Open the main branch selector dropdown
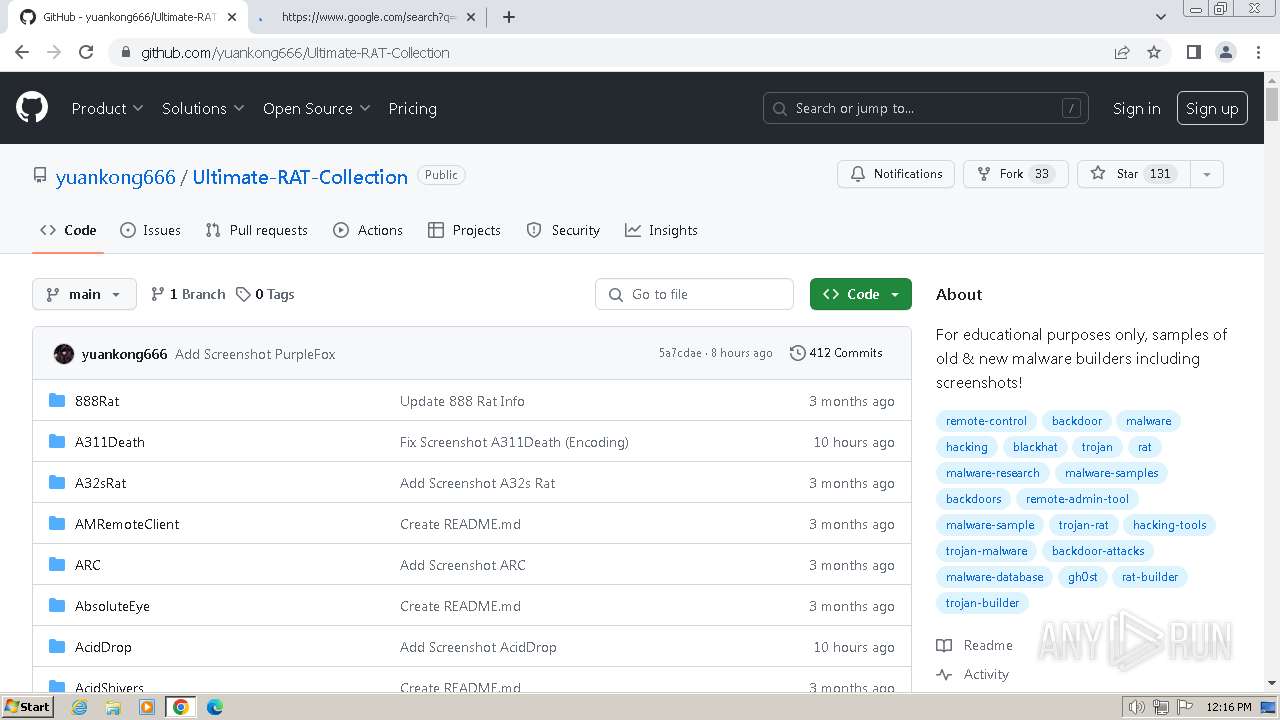1280x720 pixels. (x=84, y=294)
